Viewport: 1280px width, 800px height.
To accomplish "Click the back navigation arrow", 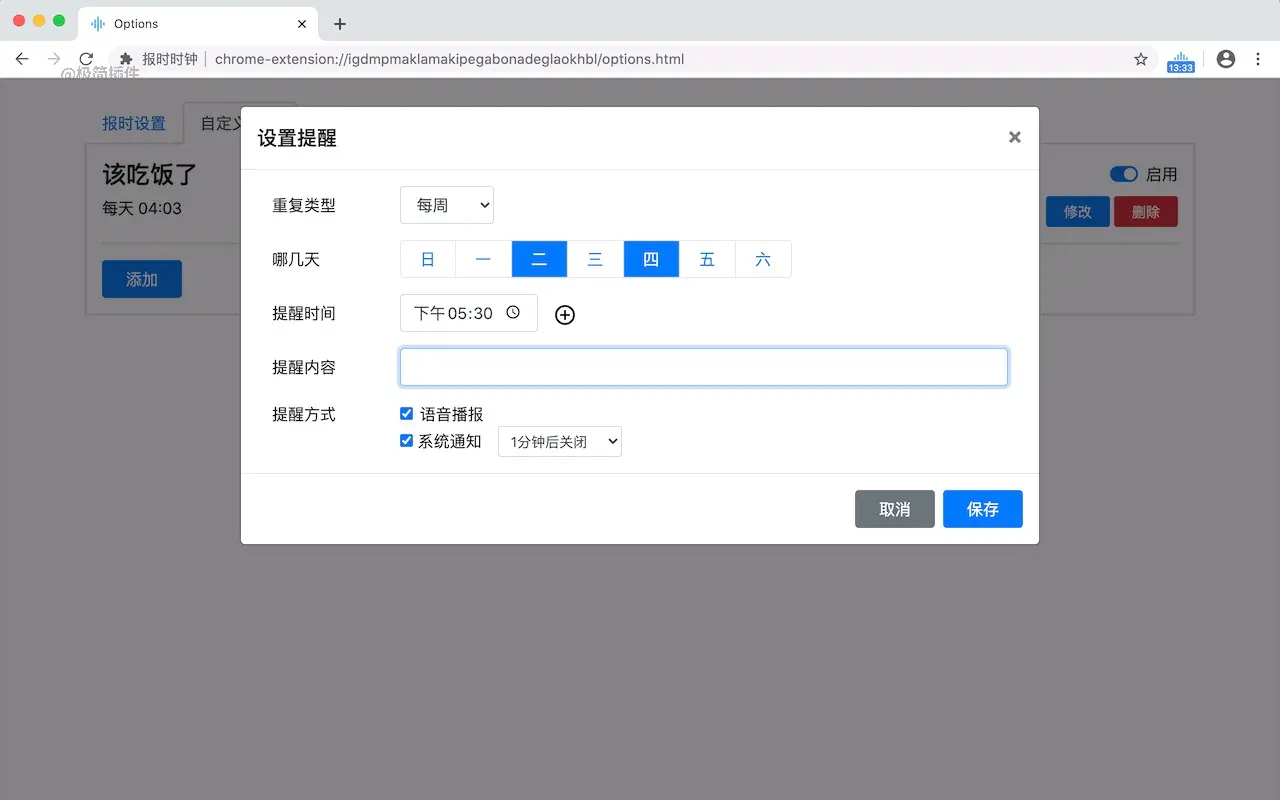I will (x=22, y=59).
